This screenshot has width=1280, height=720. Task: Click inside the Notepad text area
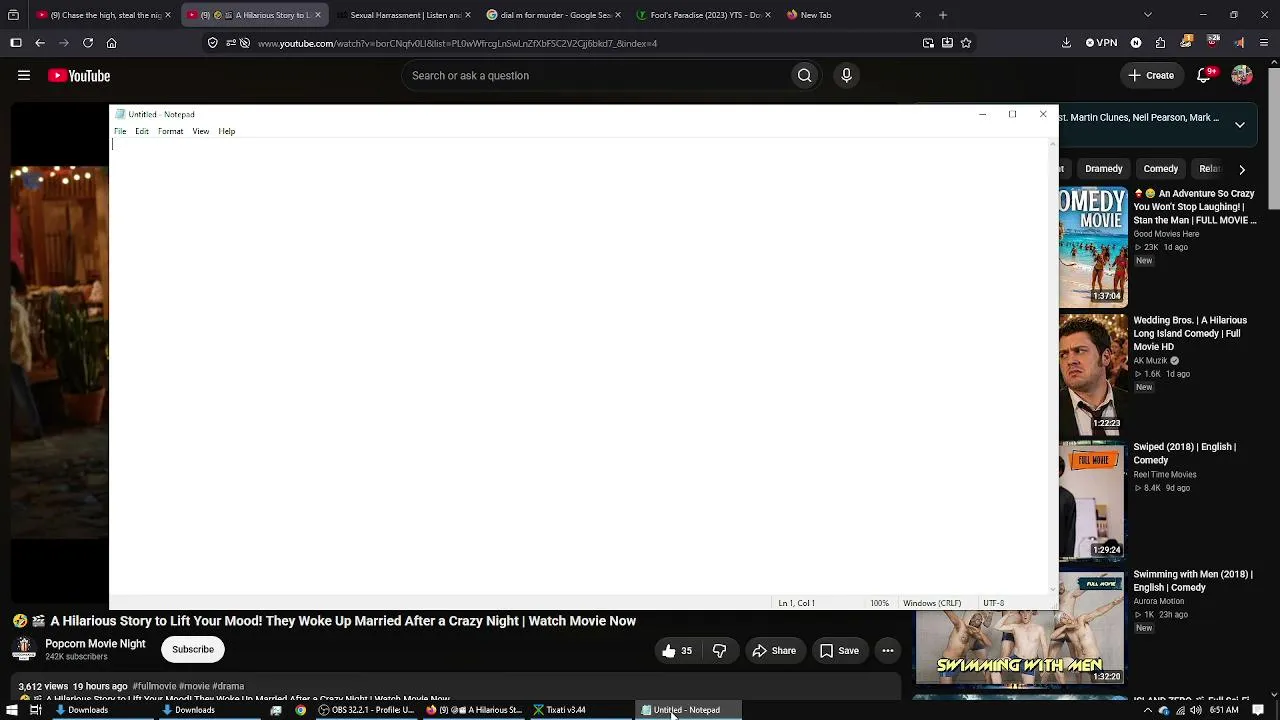tap(579, 366)
